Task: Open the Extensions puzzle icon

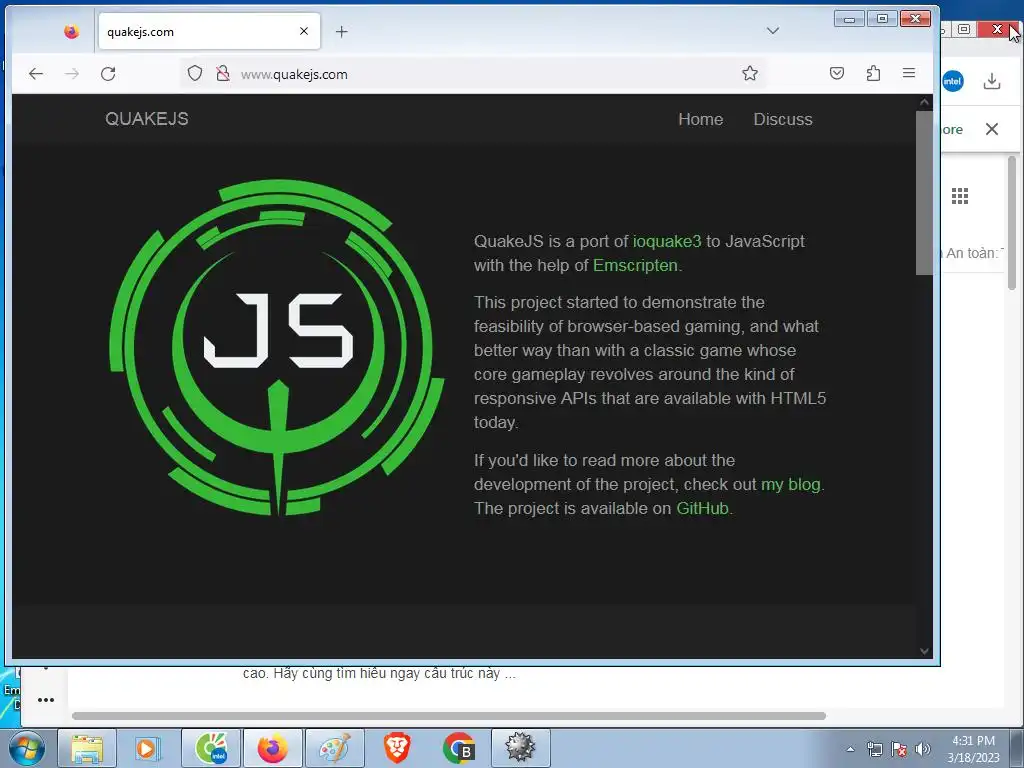Action: pos(873,73)
